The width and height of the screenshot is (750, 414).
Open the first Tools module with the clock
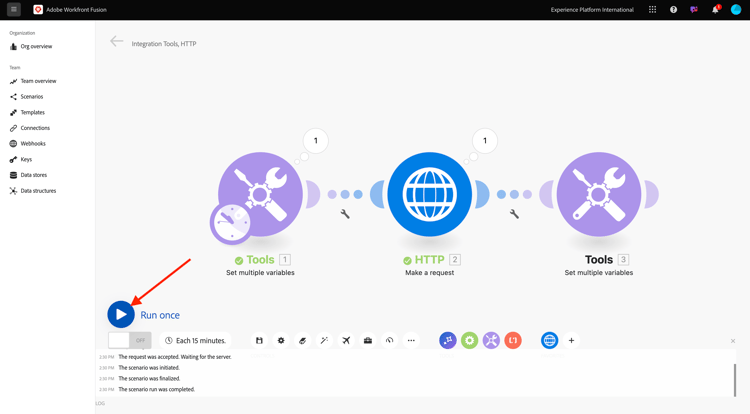[260, 194]
